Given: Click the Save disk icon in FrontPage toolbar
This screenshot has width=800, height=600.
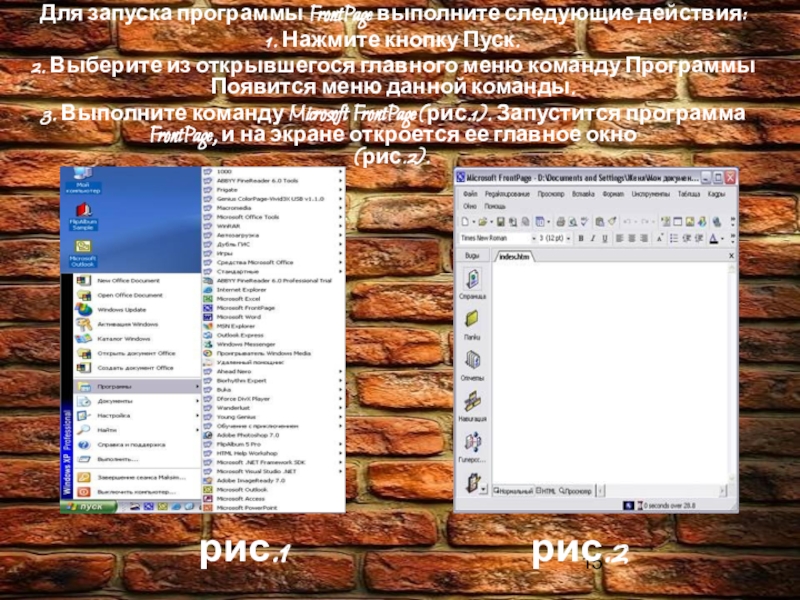Looking at the screenshot, I should 501,222.
